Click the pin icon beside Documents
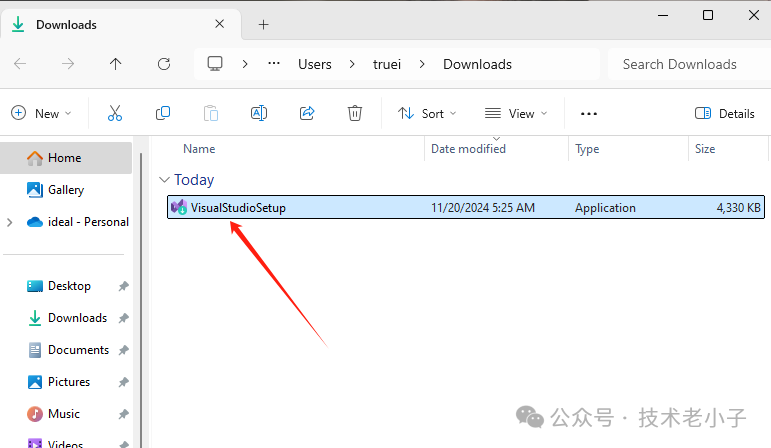 pyautogui.click(x=123, y=350)
